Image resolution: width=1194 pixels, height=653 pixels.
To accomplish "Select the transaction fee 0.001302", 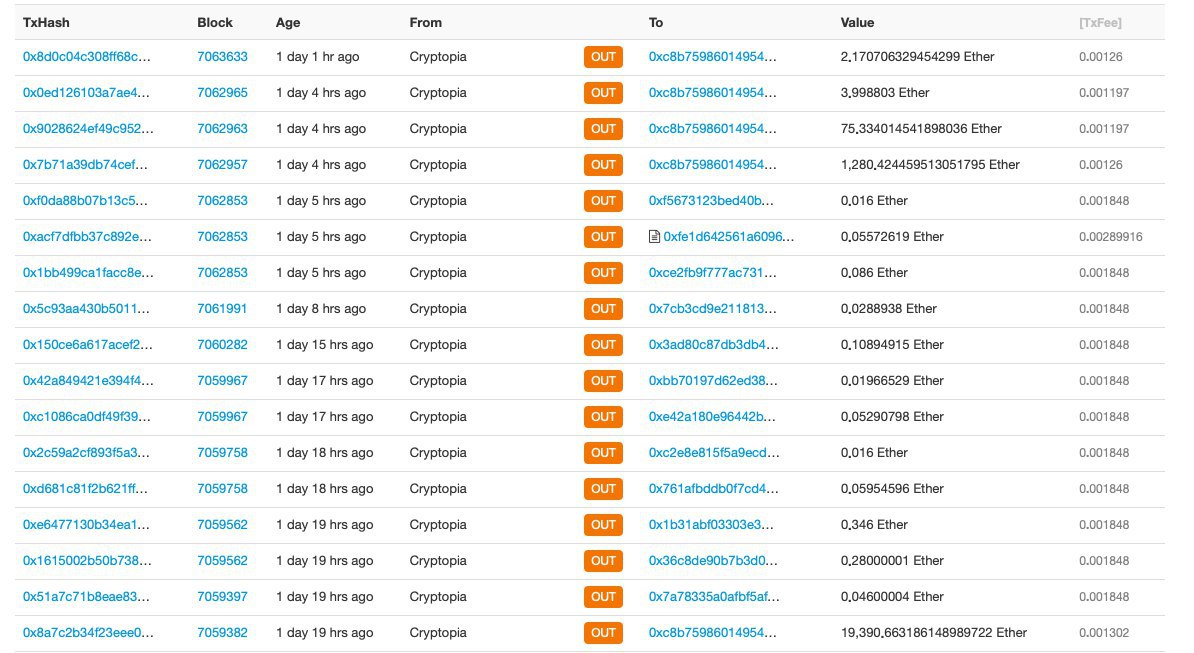I will [1104, 633].
